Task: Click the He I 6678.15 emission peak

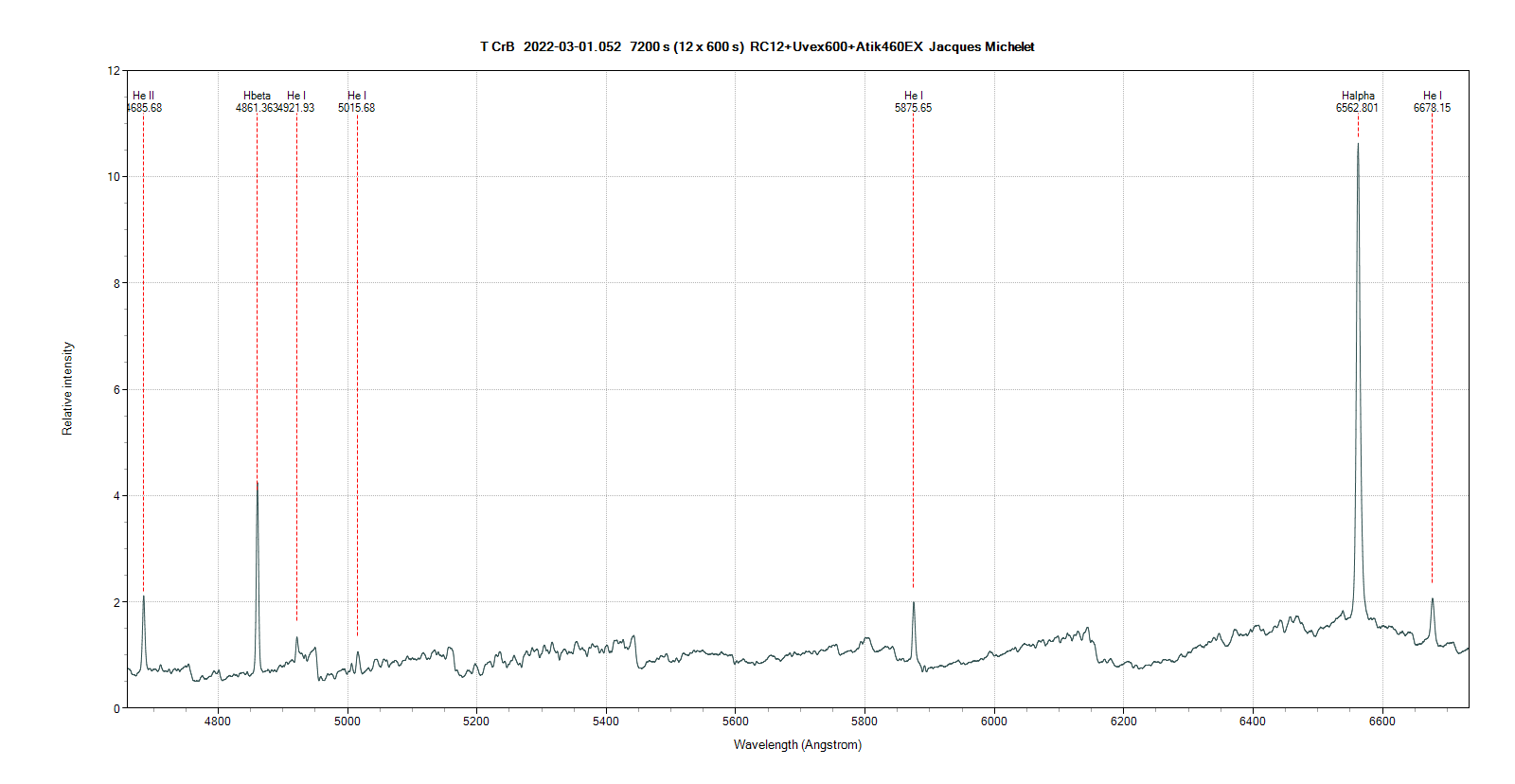Action: click(x=1433, y=599)
